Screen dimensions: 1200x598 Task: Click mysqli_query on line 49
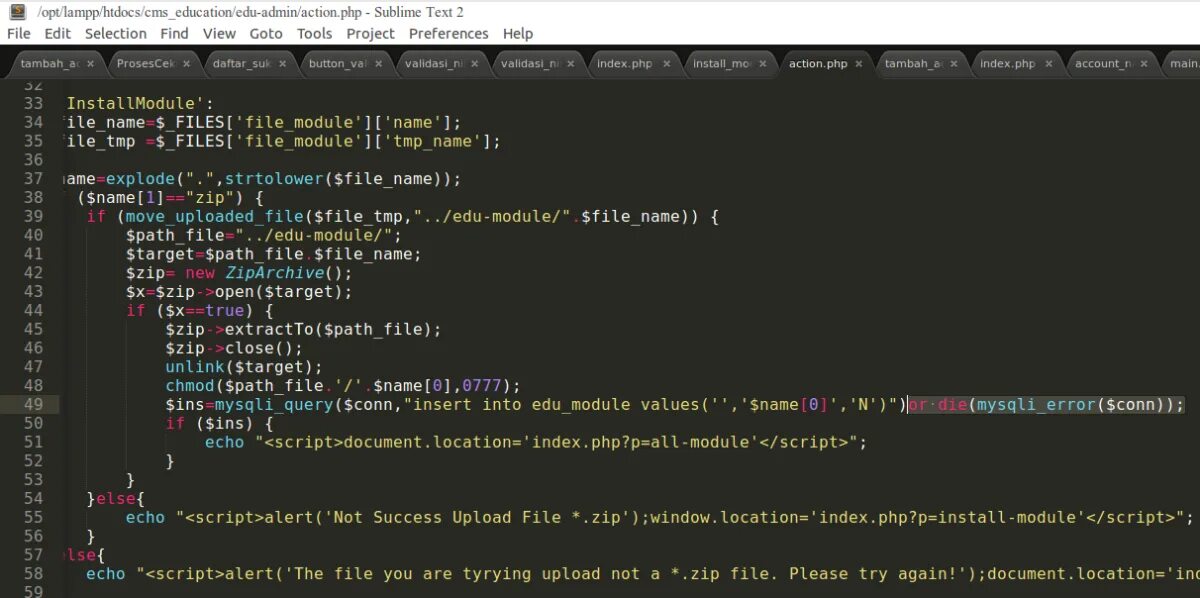pos(273,405)
